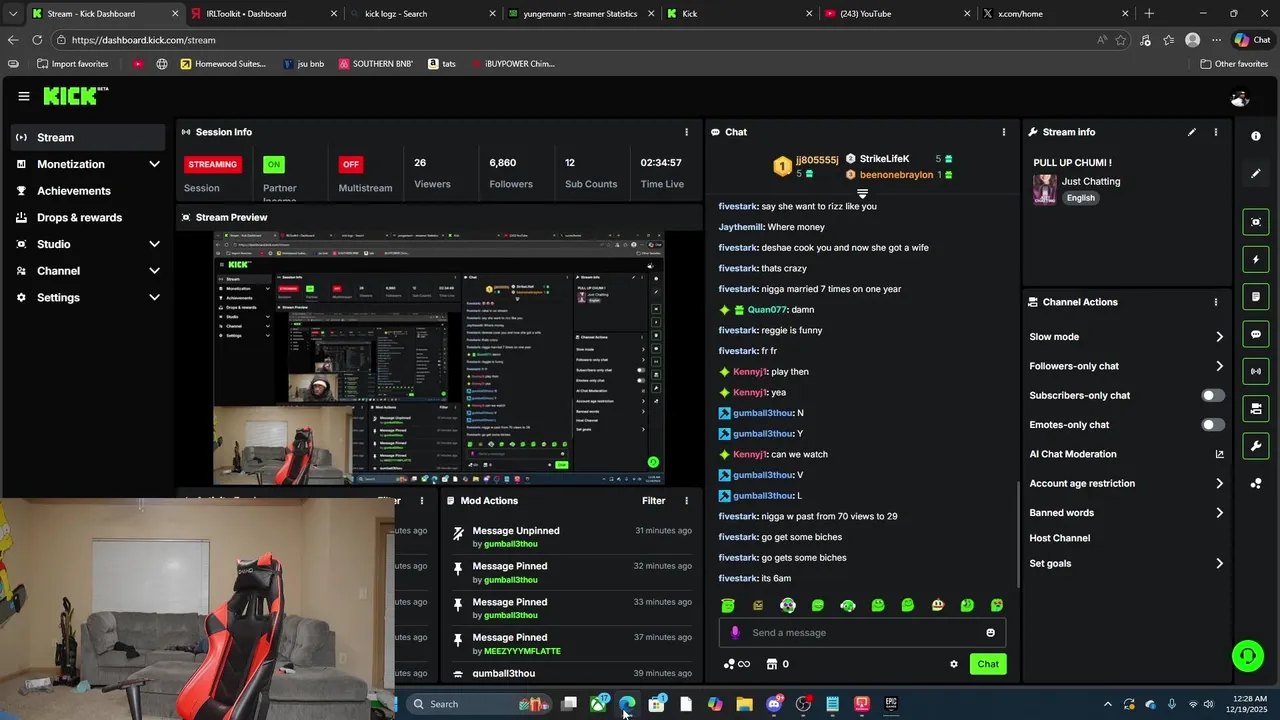Click the shop icon below message box

pyautogui.click(x=772, y=664)
